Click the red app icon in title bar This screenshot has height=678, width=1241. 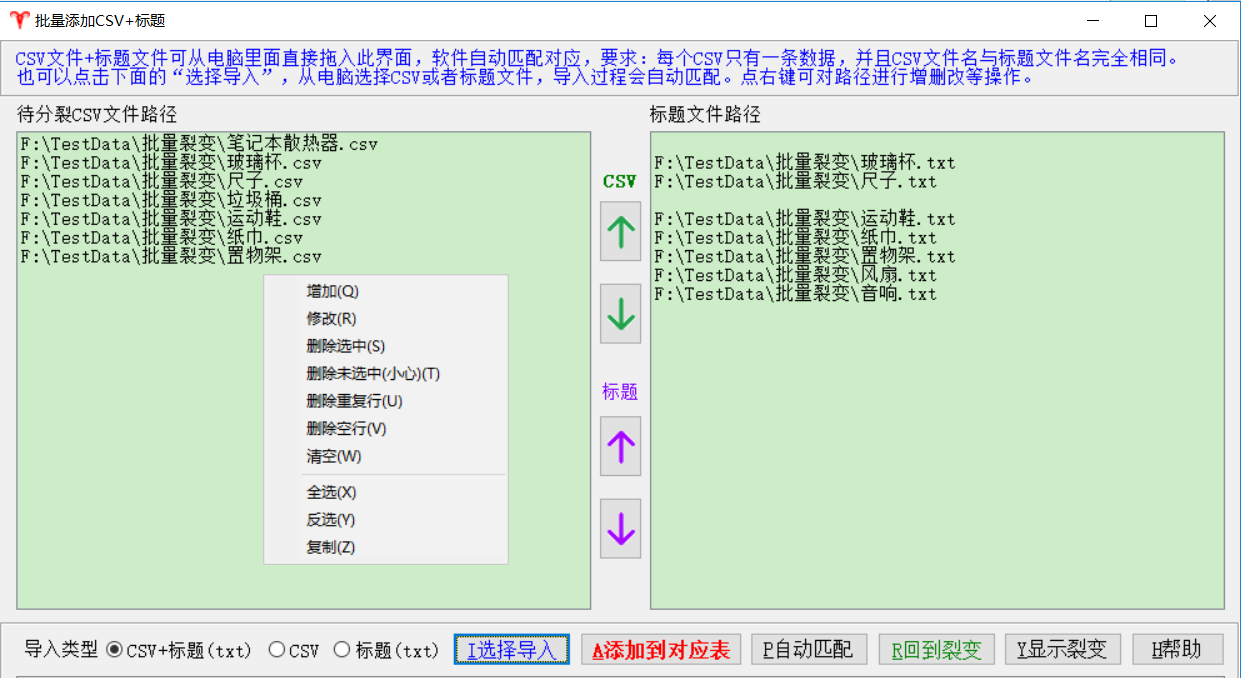(18, 20)
